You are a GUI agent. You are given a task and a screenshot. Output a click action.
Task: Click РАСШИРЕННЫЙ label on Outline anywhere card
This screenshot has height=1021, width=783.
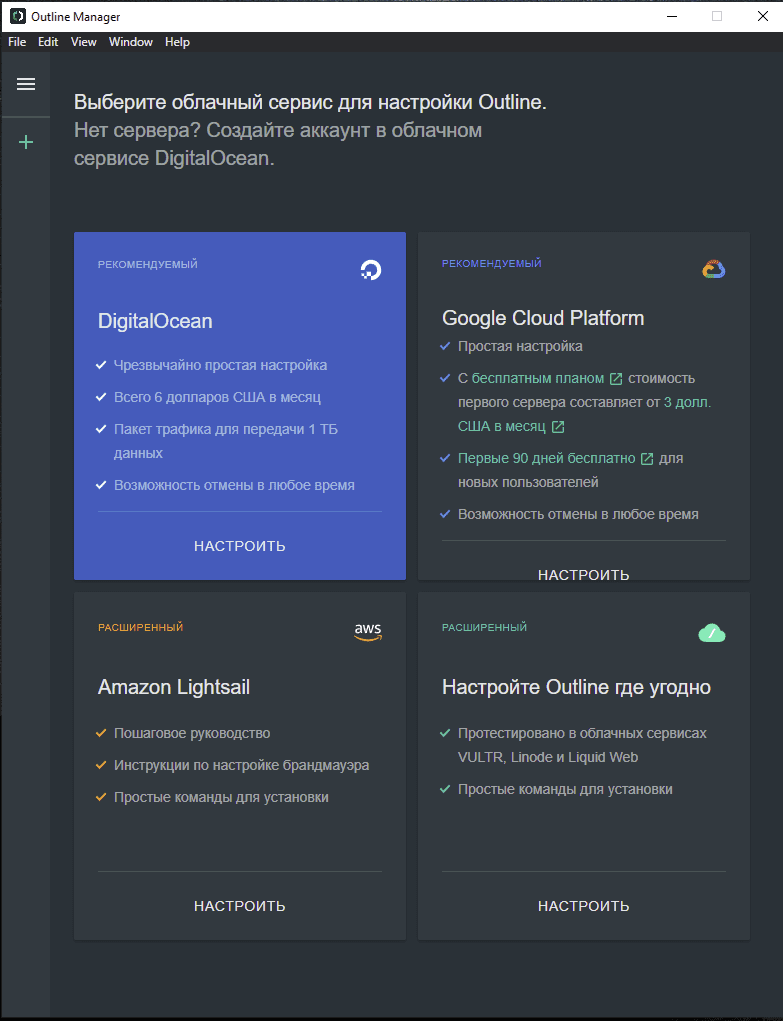485,628
